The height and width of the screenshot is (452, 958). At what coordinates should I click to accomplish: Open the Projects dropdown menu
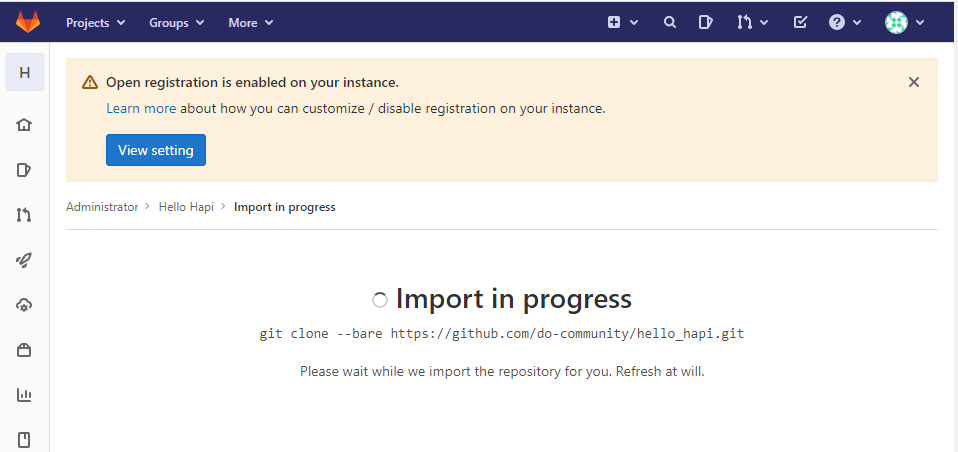[95, 23]
